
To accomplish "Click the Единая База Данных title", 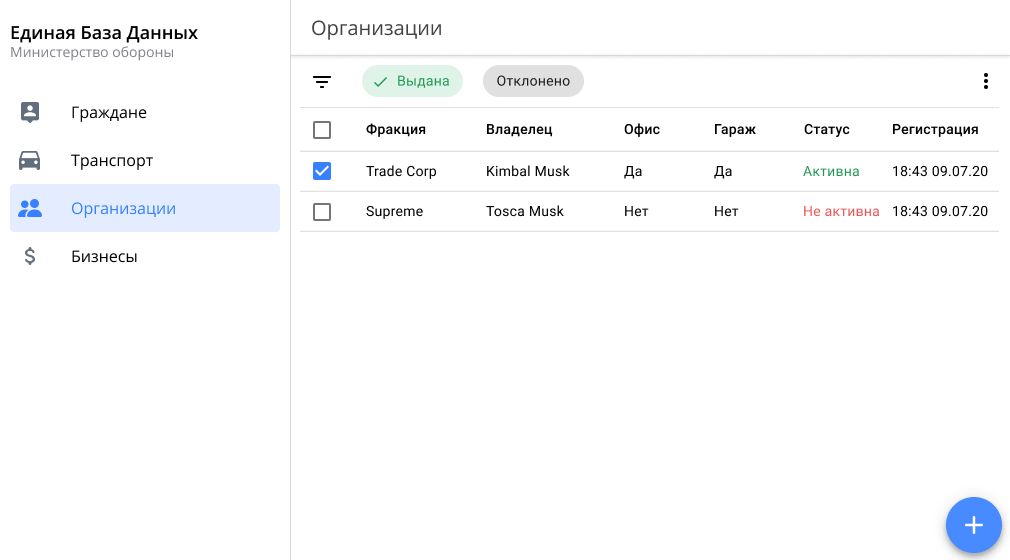I will [x=104, y=33].
